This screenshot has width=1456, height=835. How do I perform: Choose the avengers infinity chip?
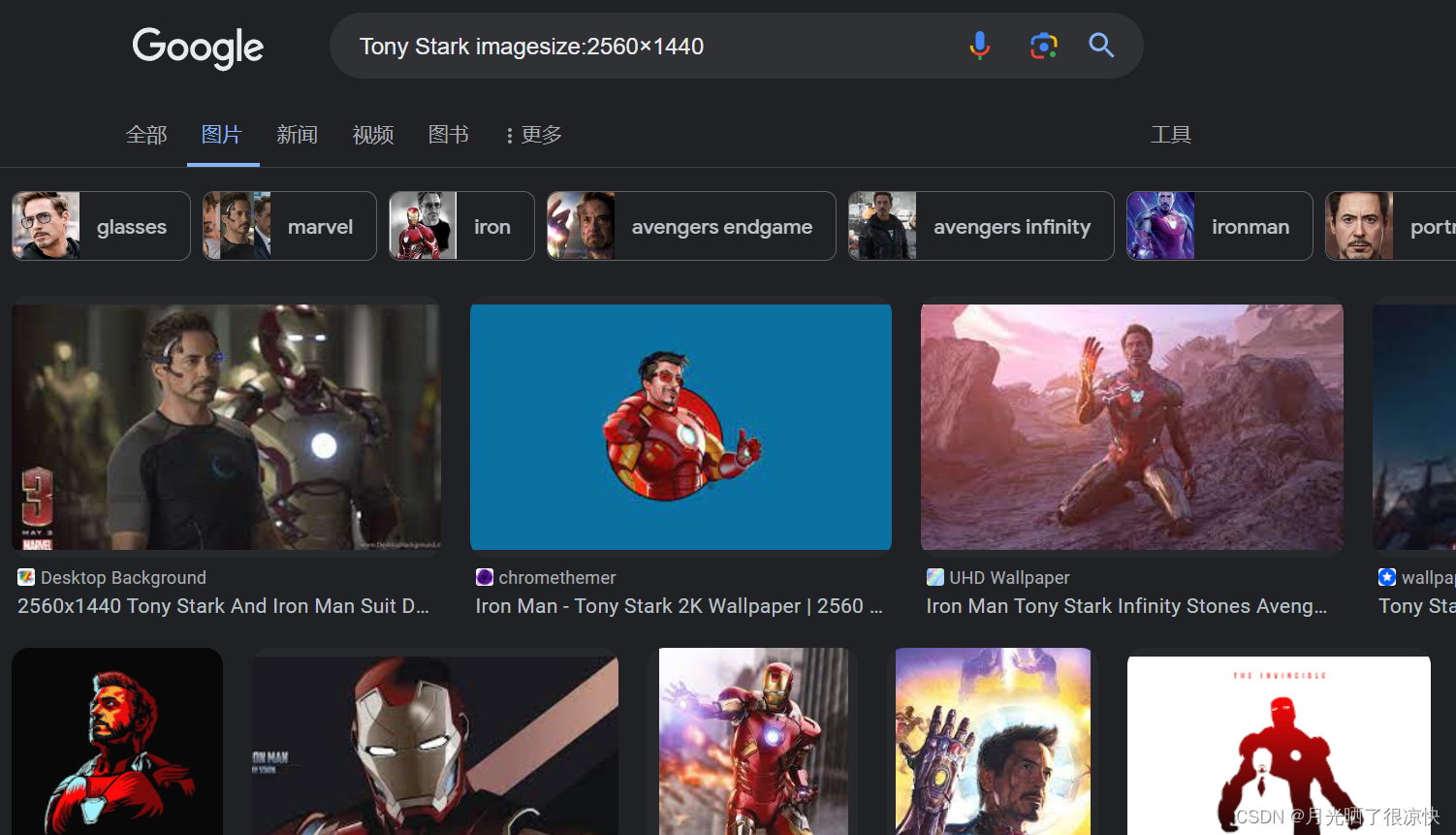pyautogui.click(x=981, y=226)
